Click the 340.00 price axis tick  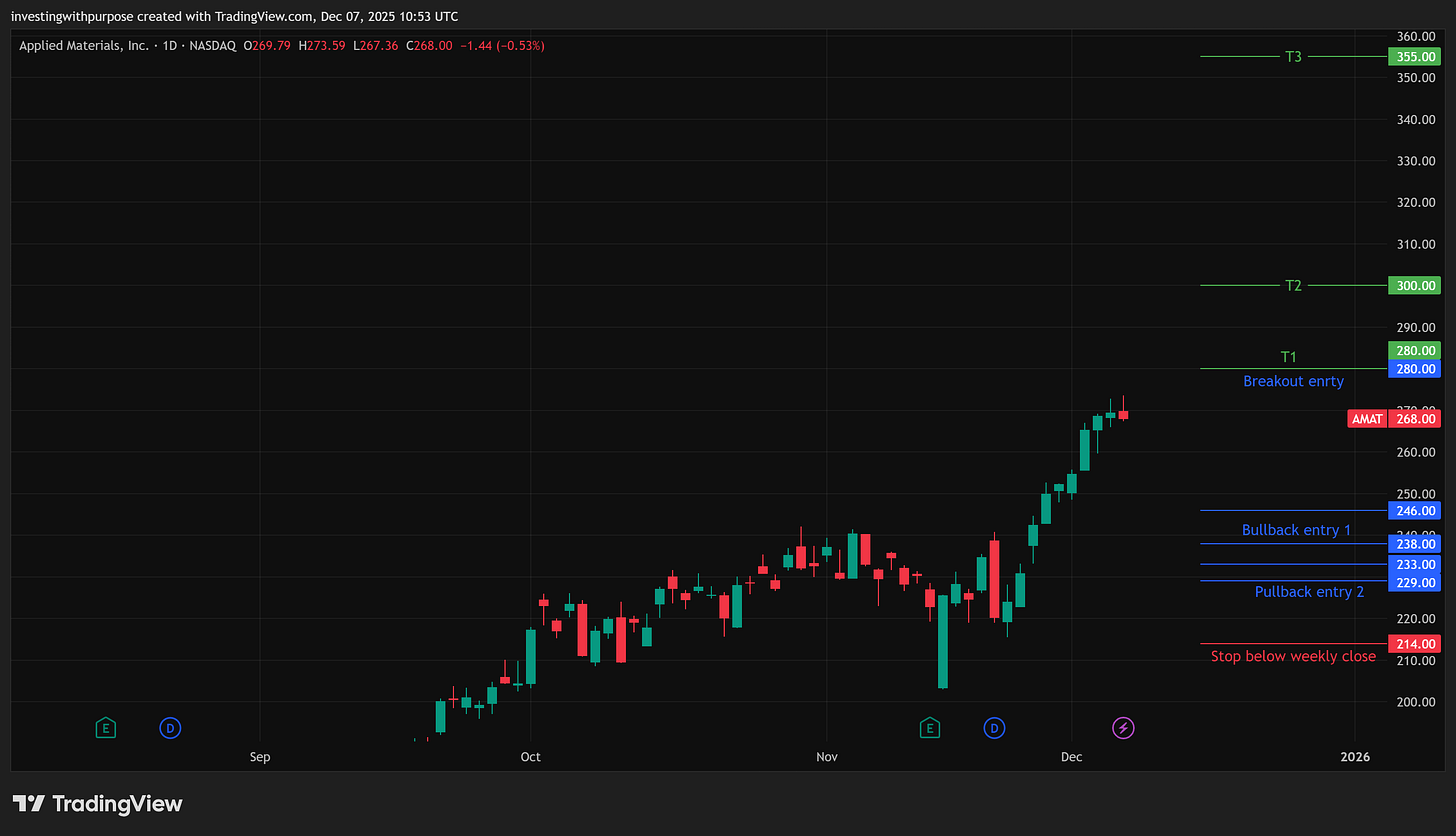tap(1417, 120)
